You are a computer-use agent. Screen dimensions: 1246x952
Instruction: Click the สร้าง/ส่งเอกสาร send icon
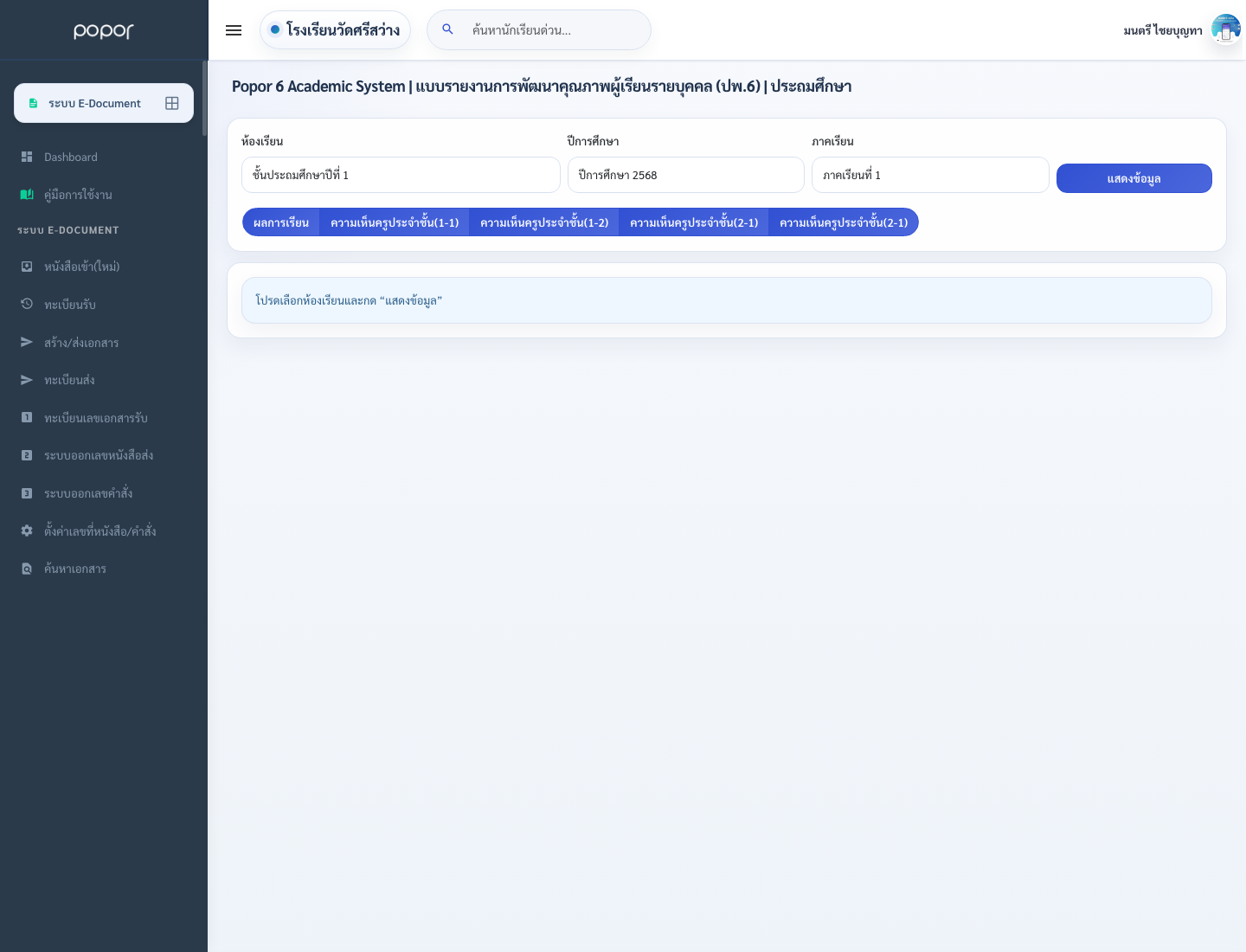tap(27, 342)
